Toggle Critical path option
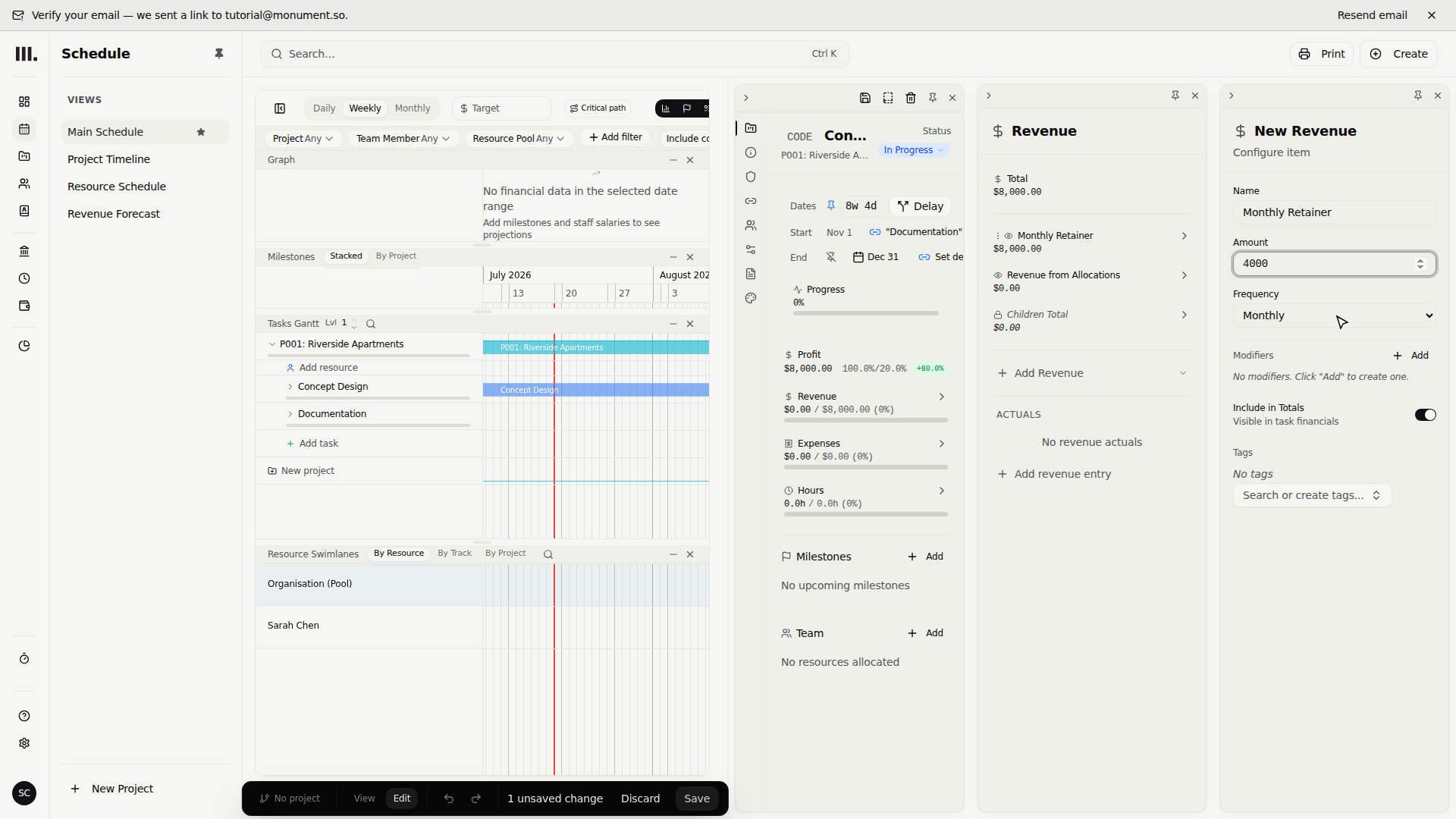1456x819 pixels. (598, 108)
